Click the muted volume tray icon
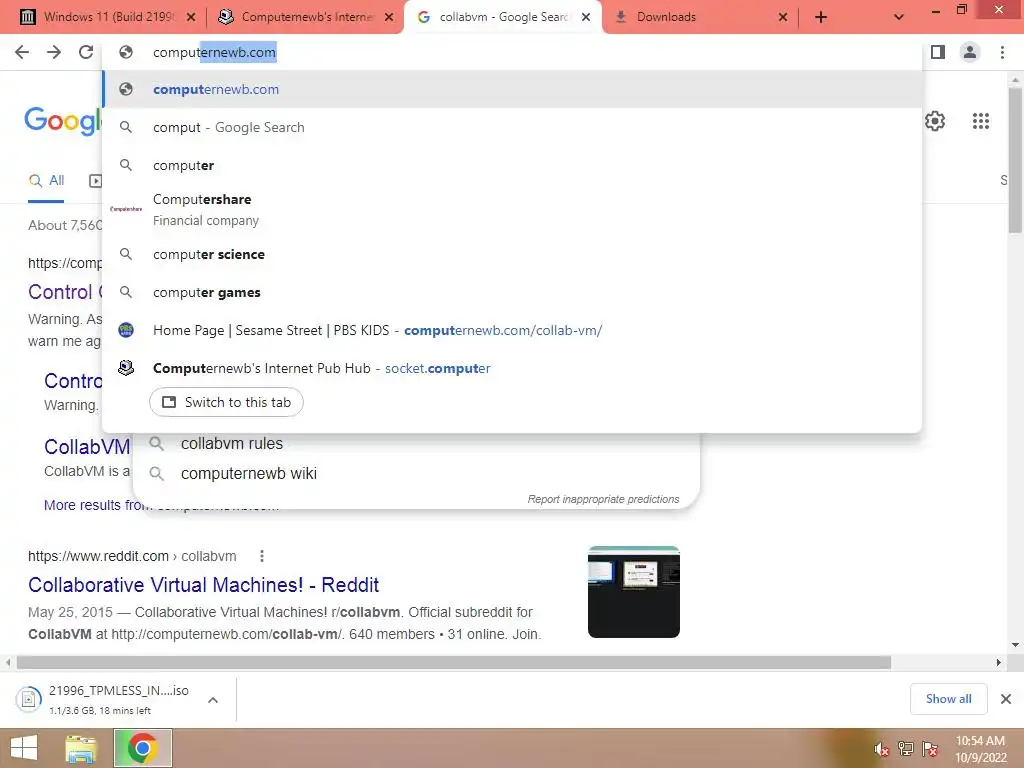Screen dimensions: 1024x768 tap(882, 749)
